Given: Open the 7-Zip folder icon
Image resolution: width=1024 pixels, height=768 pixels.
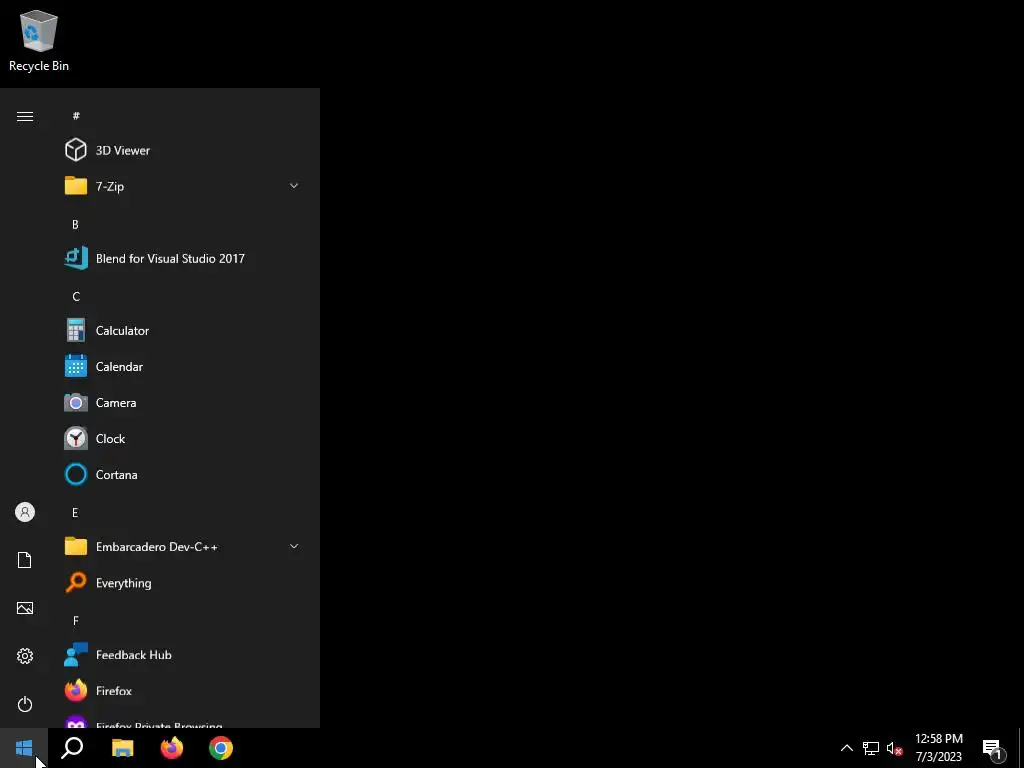Looking at the screenshot, I should point(76,186).
